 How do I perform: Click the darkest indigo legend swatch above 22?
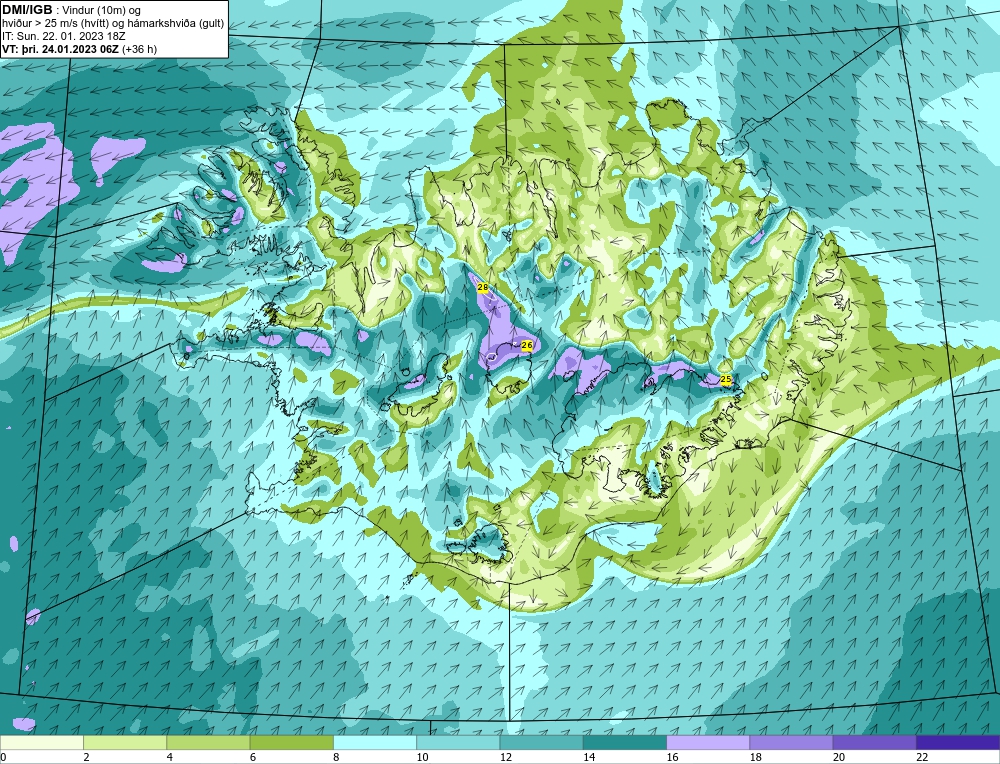tap(958, 743)
